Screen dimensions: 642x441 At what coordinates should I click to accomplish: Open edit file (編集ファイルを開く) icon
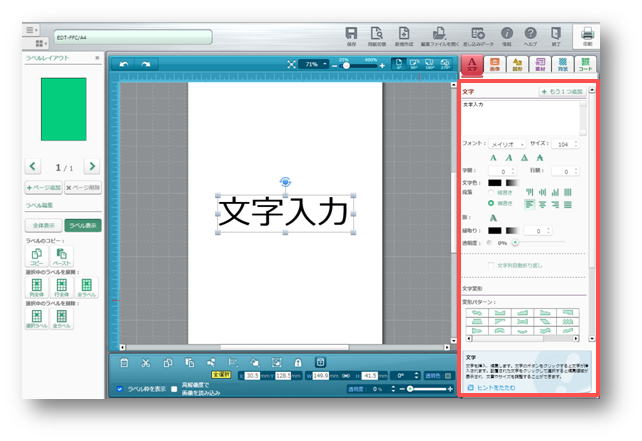click(x=439, y=34)
